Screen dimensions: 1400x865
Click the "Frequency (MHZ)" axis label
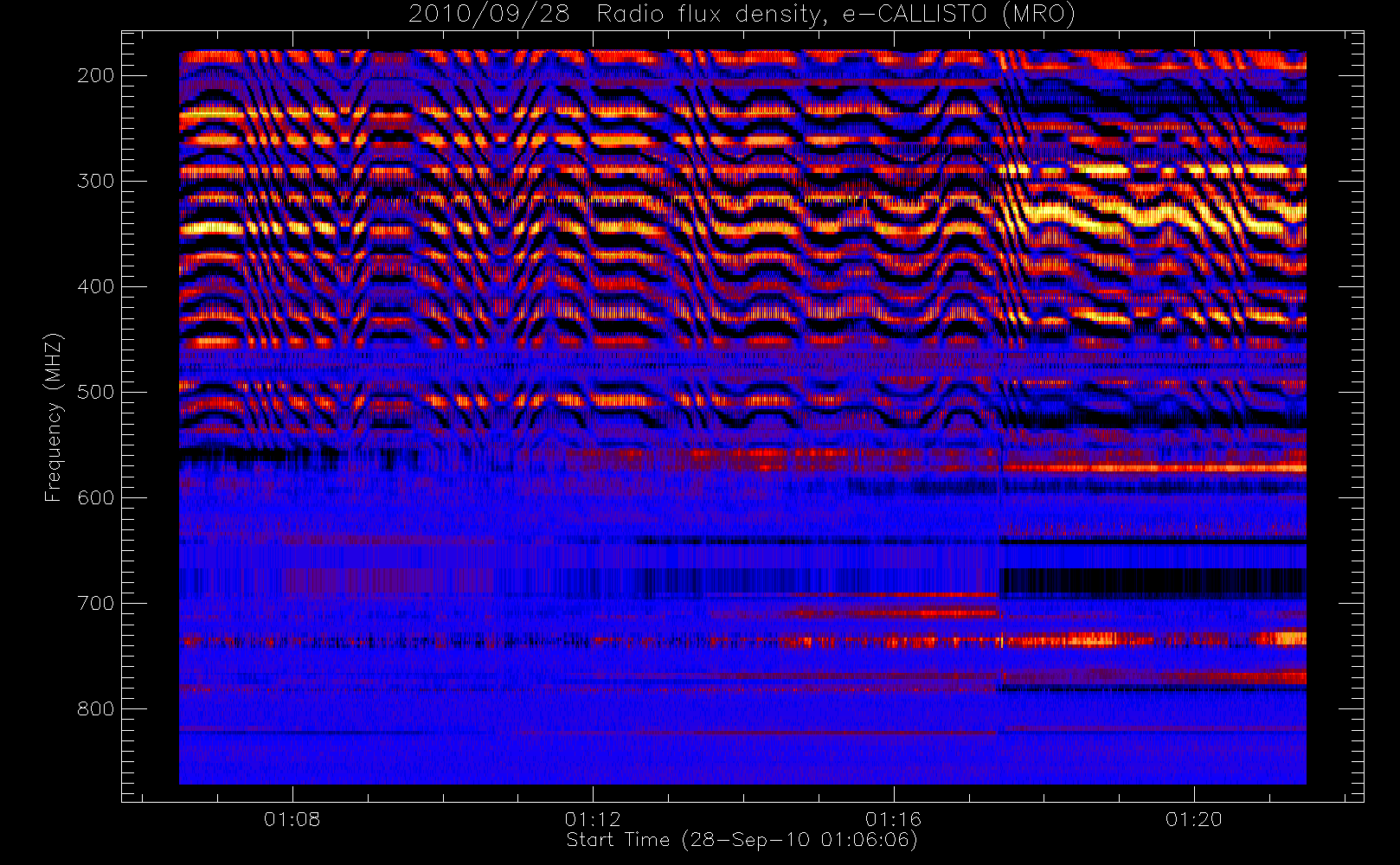pyautogui.click(x=54, y=418)
